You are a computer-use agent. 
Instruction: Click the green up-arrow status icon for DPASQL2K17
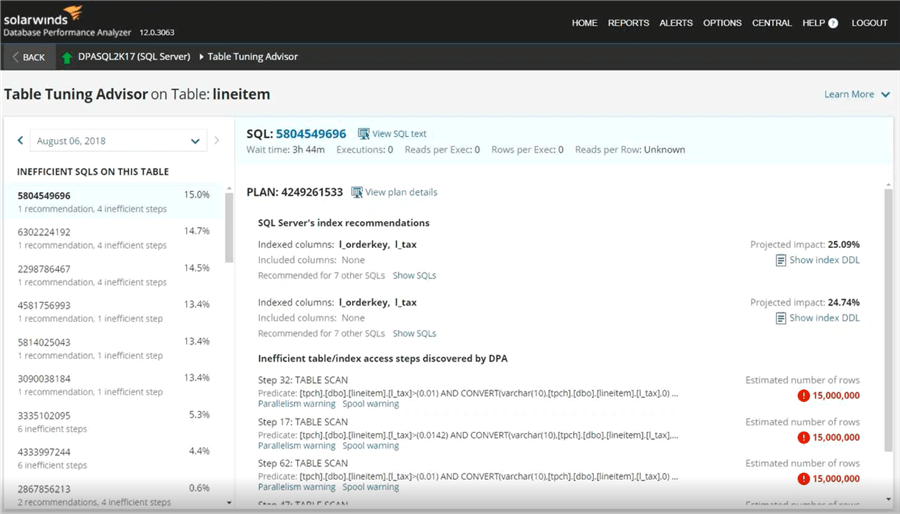tap(67, 57)
